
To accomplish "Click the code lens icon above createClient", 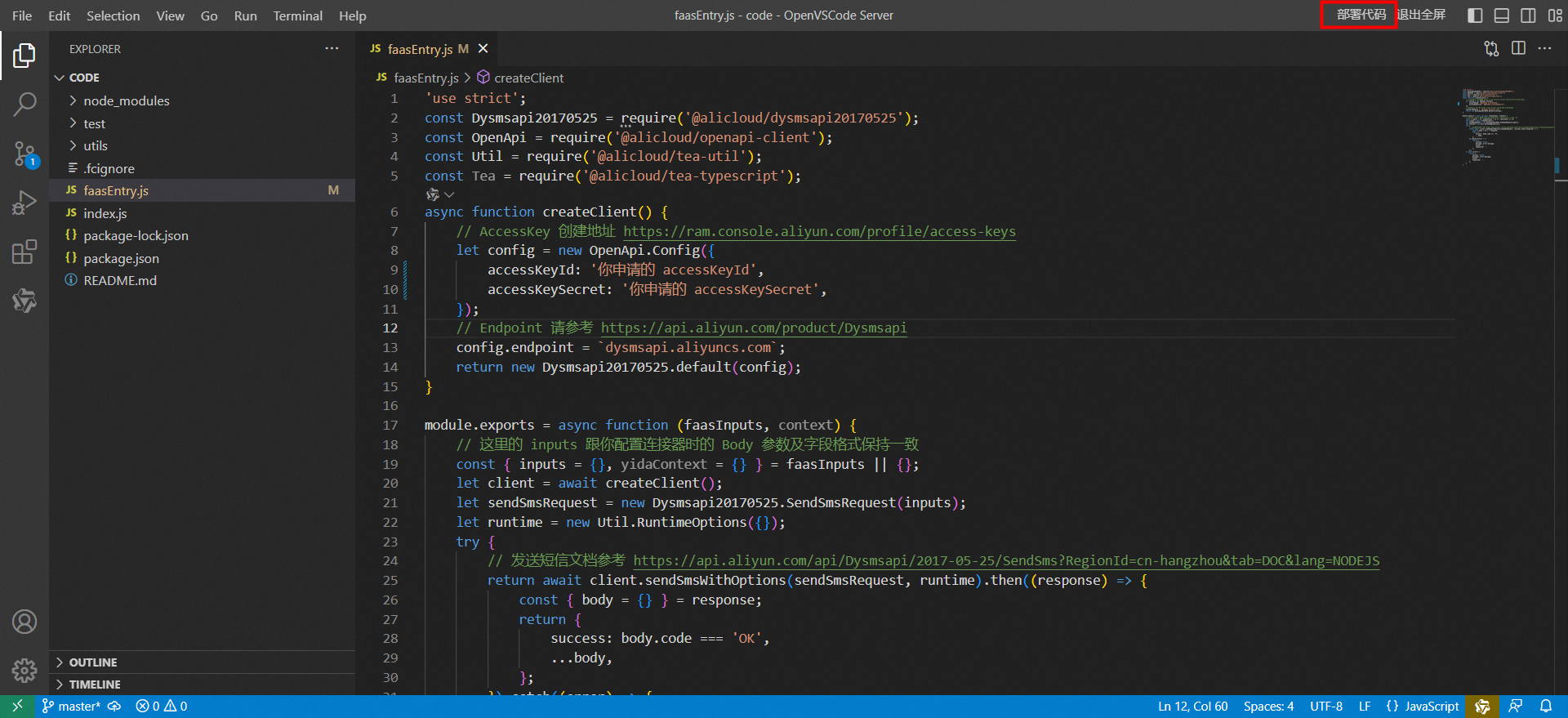I will point(432,194).
